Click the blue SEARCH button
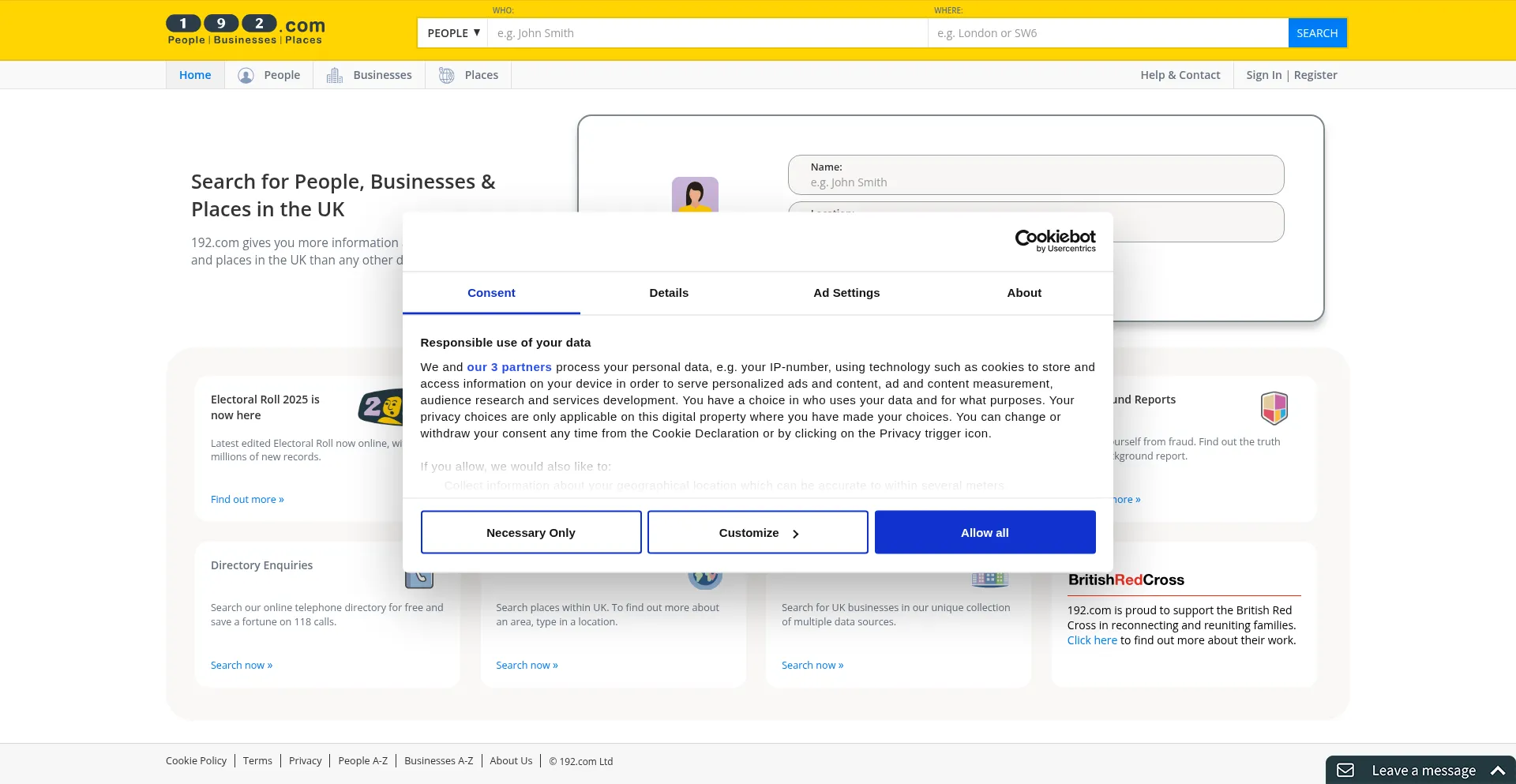The height and width of the screenshot is (784, 1516). click(1317, 33)
